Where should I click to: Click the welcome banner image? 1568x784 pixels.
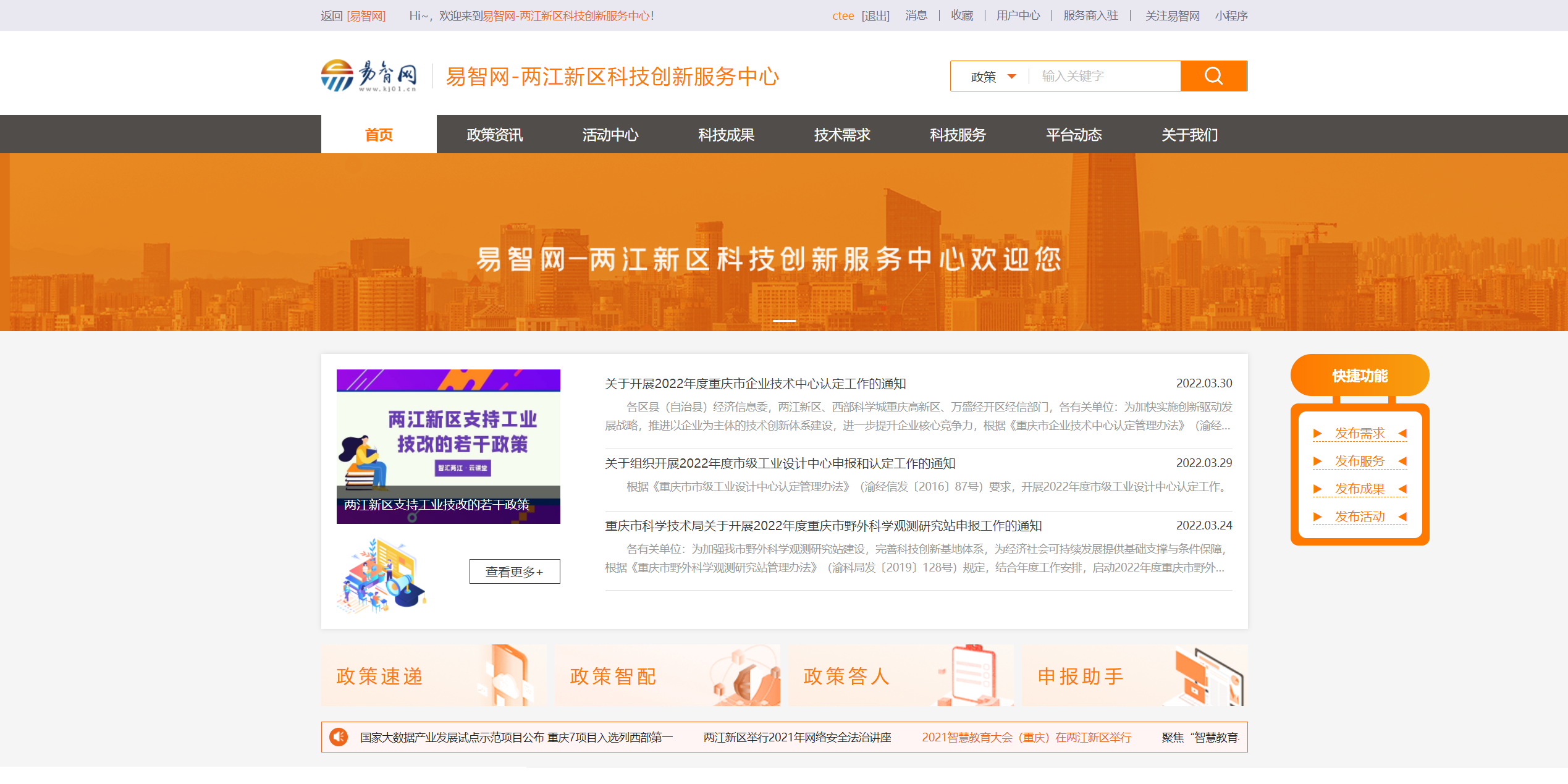784,242
